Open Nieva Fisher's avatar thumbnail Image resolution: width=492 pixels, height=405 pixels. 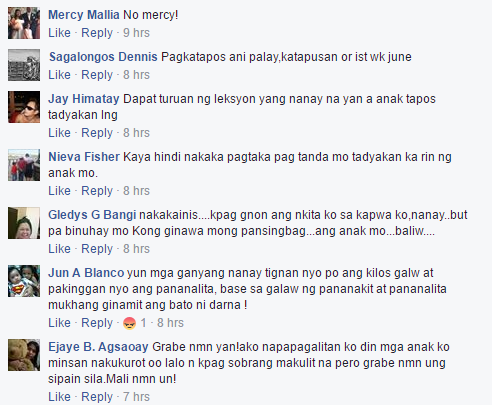(x=24, y=165)
